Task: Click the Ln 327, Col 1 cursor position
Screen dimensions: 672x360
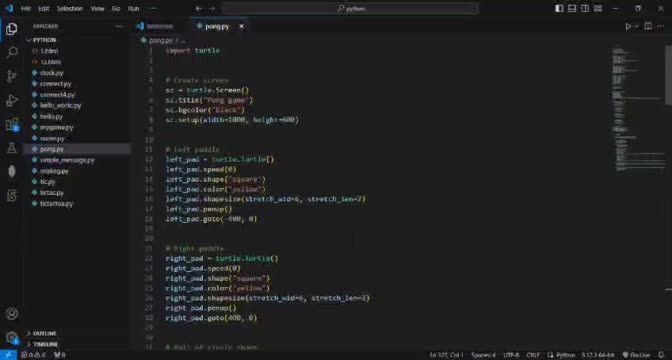Action: click(447, 355)
